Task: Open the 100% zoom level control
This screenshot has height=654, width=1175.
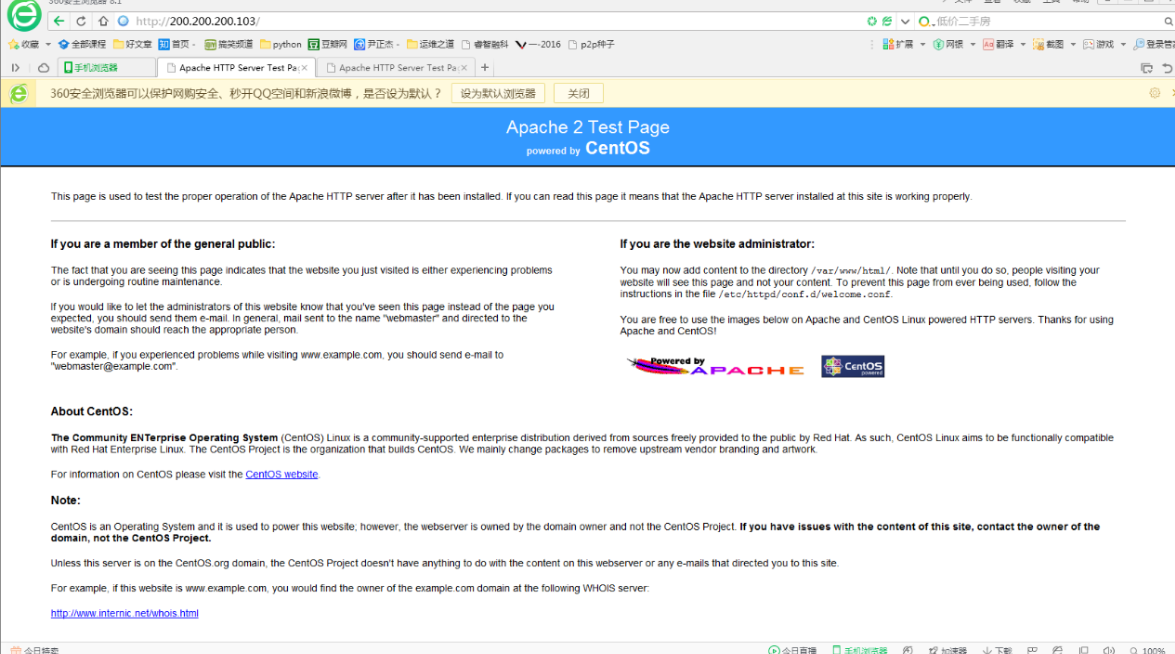Action: pyautogui.click(x=1147, y=650)
